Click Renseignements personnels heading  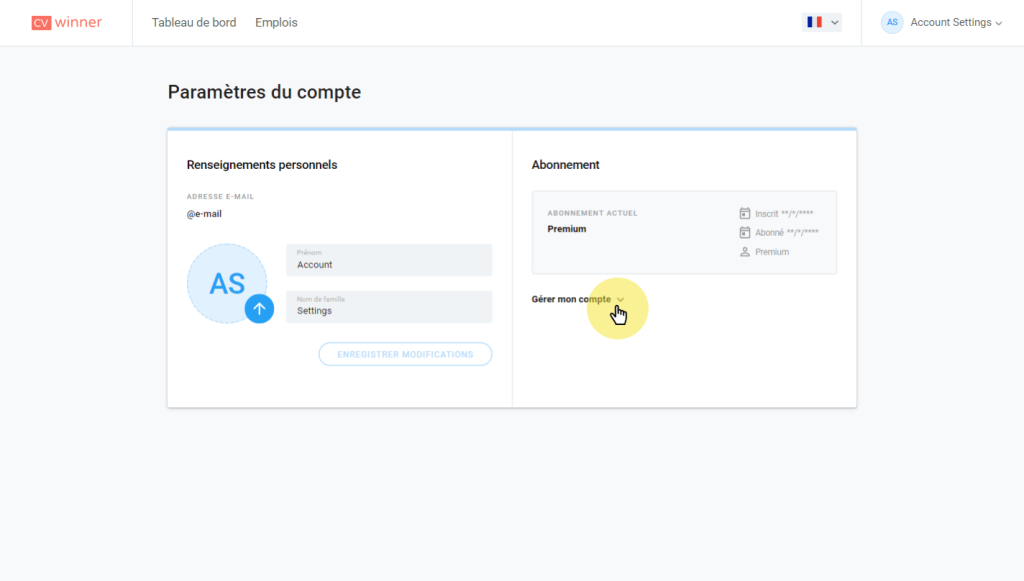coord(262,165)
